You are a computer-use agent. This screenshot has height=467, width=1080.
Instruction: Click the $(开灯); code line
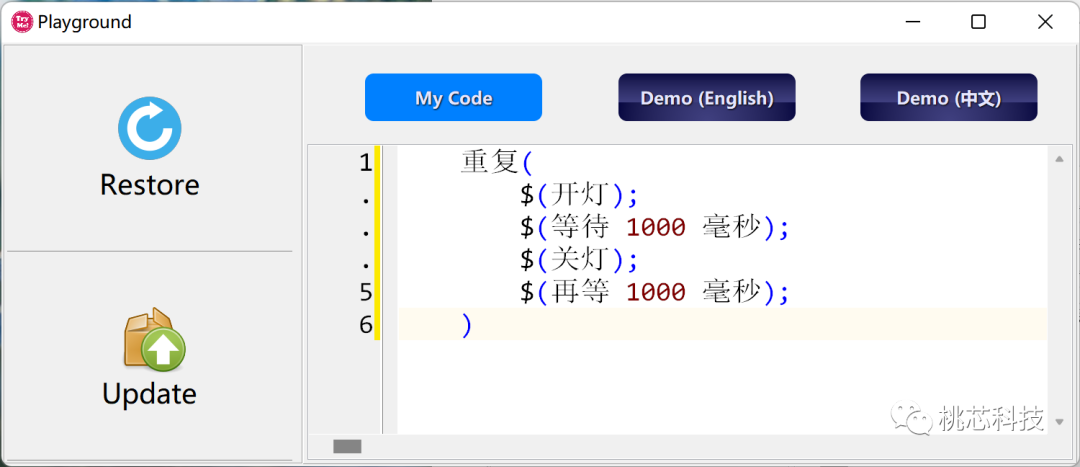[x=578, y=194]
